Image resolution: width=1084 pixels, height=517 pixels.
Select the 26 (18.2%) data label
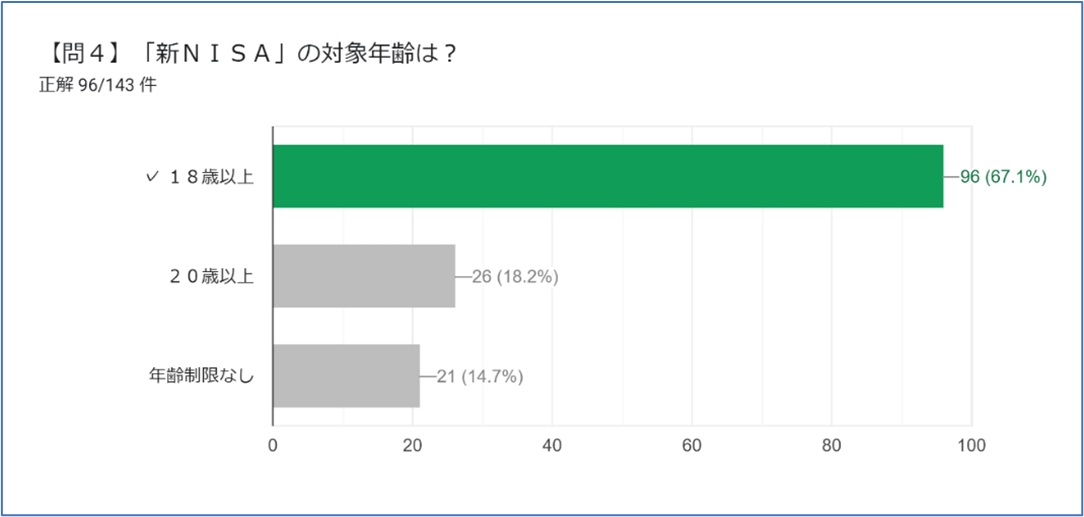click(514, 277)
